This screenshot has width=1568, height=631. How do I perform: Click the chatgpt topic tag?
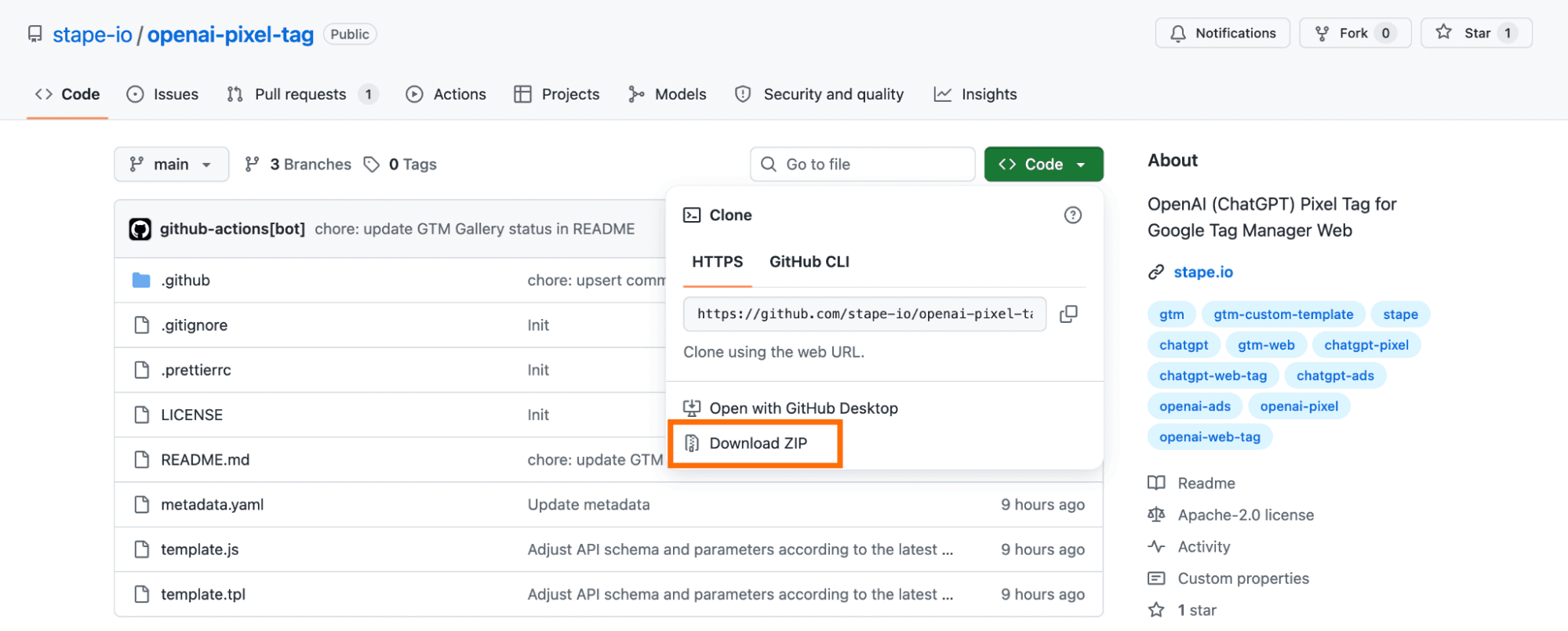(1184, 345)
